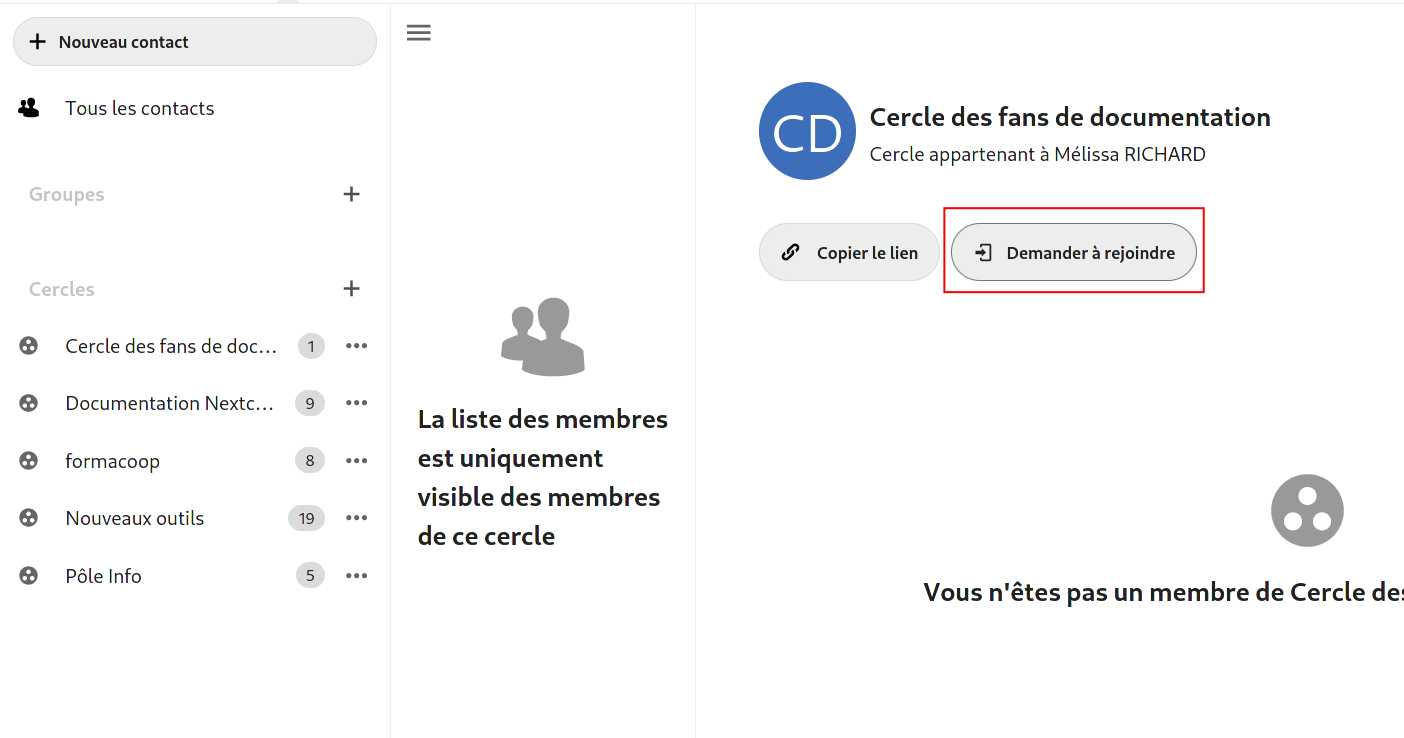Viewport: 1404px width, 738px height.
Task: Click the member count badge on Nouveaux outils
Action: click(307, 517)
